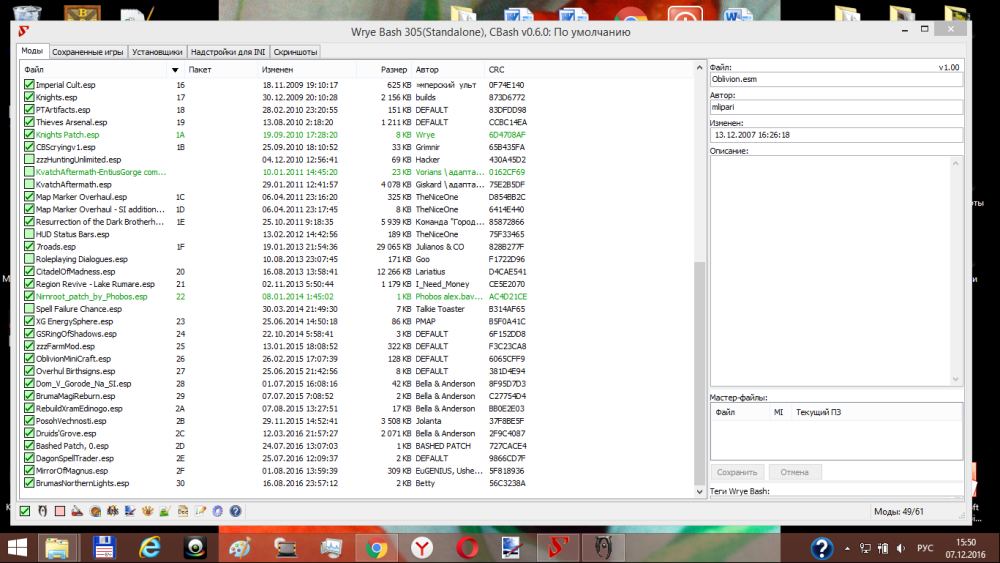Viewport: 1000px width, 563px height.
Task: Open settings via blue gear toolbar icon
Action: [x=218, y=511]
